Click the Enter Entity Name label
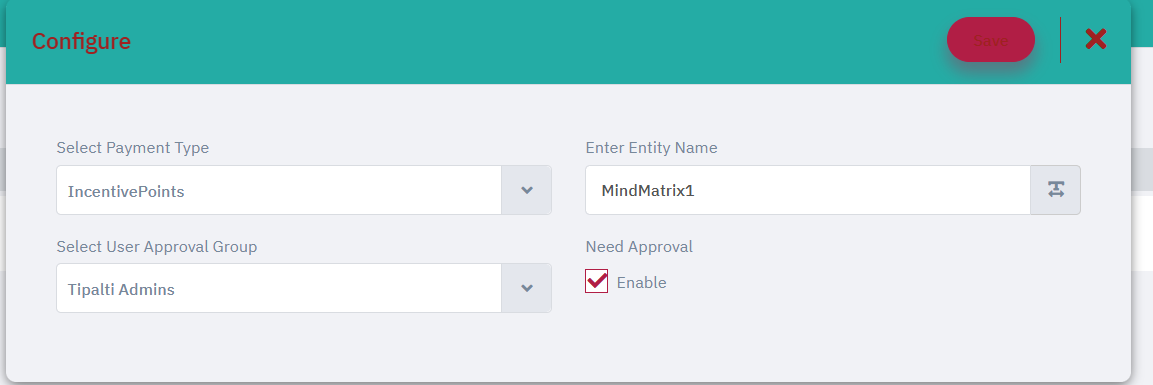Image resolution: width=1153 pixels, height=385 pixels. [x=652, y=148]
